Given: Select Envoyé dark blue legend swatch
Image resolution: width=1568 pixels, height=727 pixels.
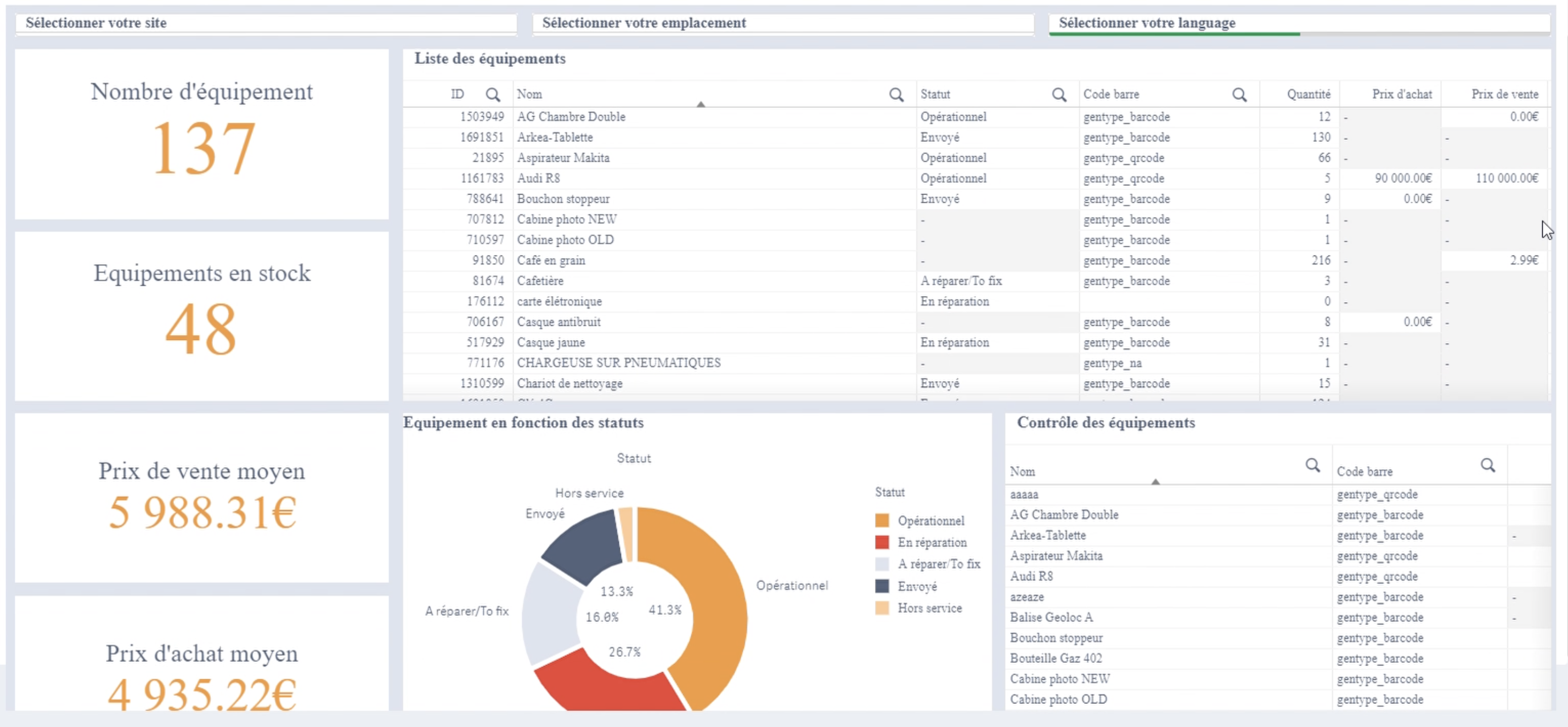Looking at the screenshot, I should [882, 586].
